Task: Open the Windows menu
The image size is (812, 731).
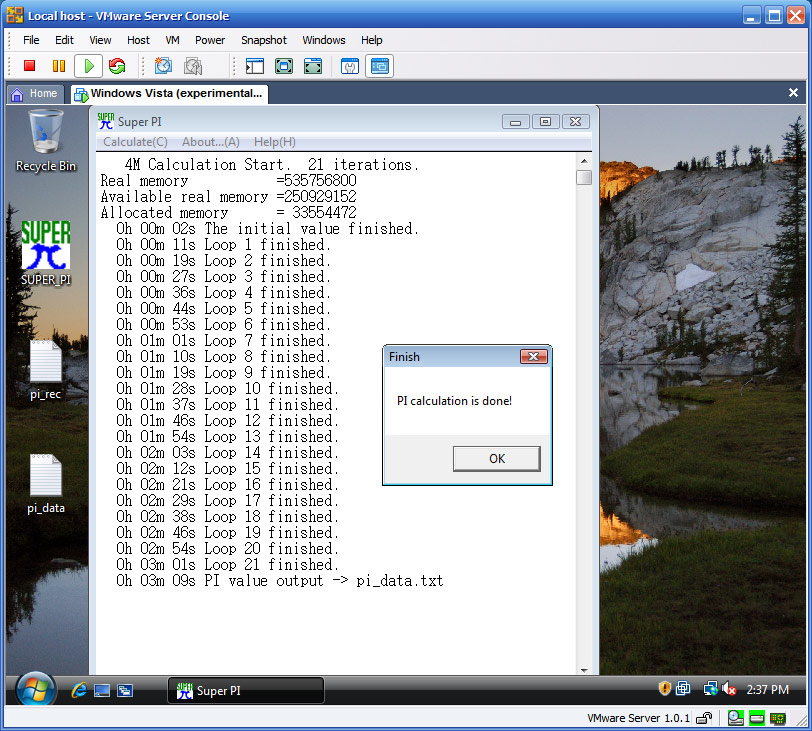Action: 324,40
